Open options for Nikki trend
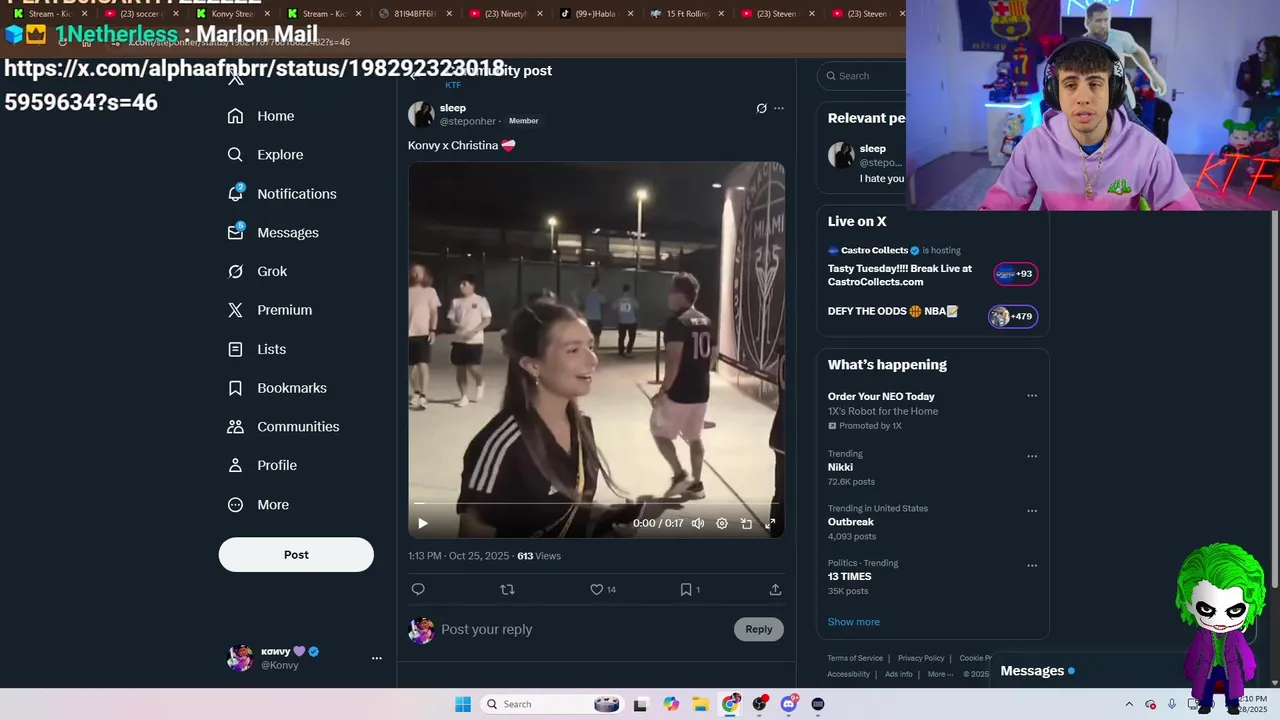 (x=1032, y=456)
